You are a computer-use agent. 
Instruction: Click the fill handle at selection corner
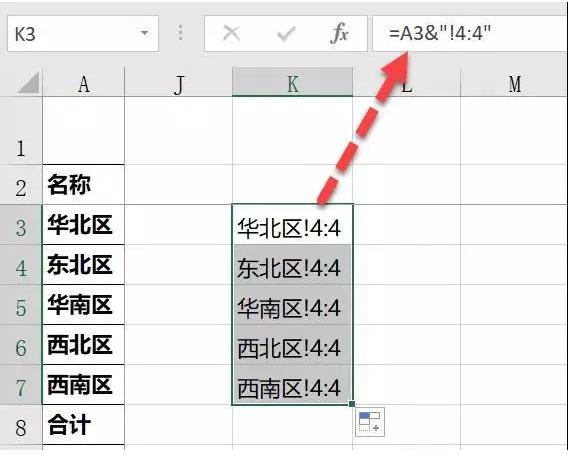[352, 404]
